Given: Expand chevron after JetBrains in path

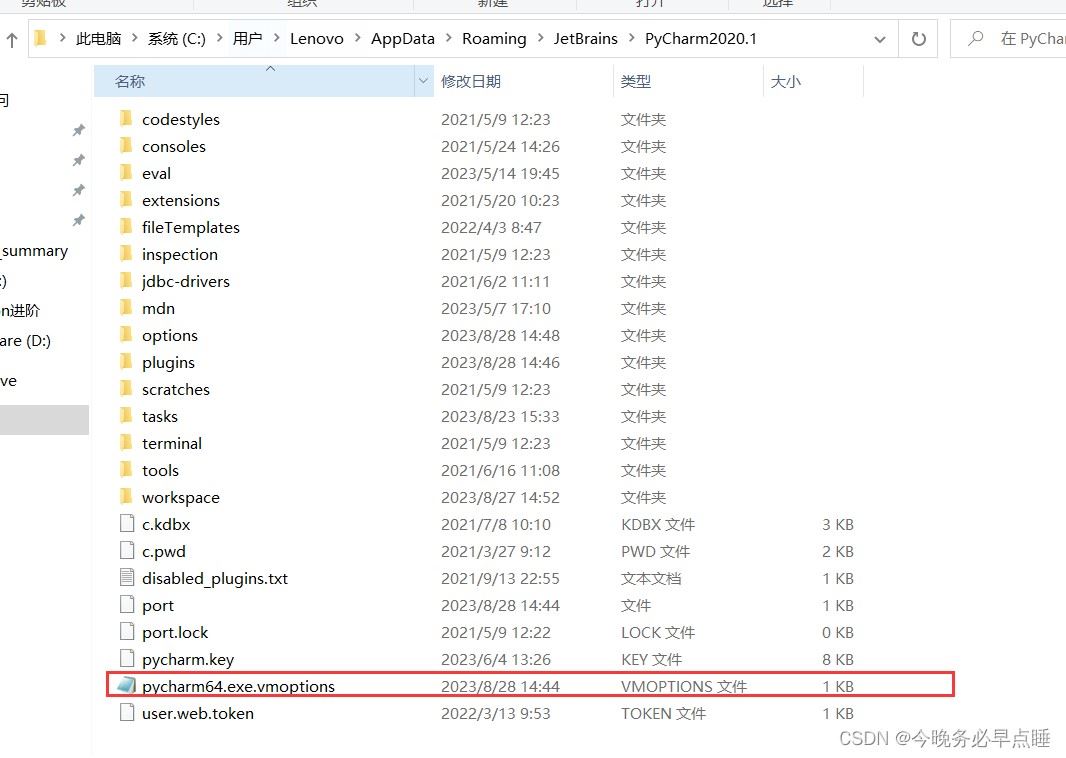Looking at the screenshot, I should pos(631,38).
